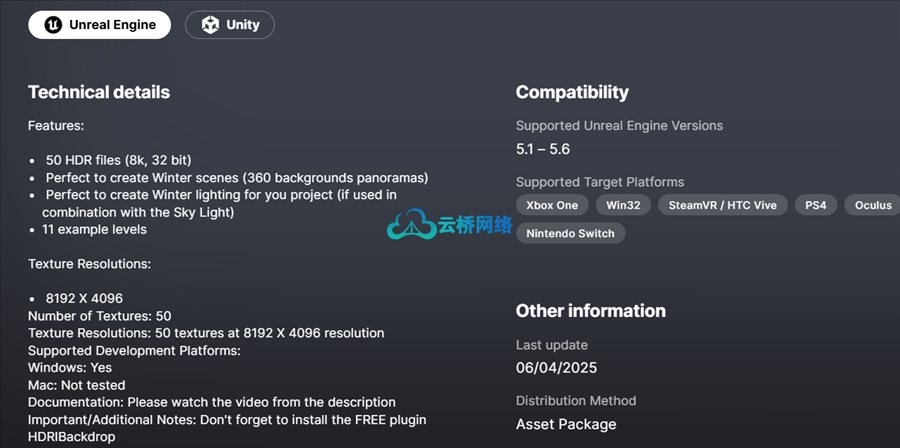900x448 pixels.
Task: Select the Xbox One platform tag
Action: pyautogui.click(x=552, y=205)
